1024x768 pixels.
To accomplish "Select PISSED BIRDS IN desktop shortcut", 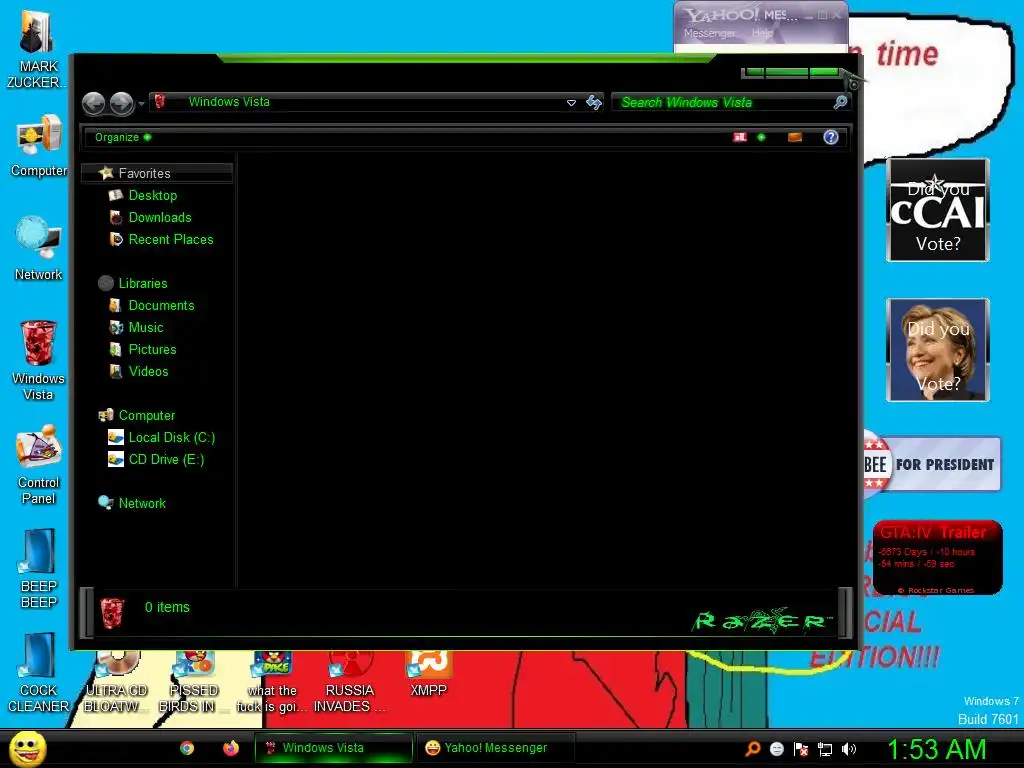I will click(x=192, y=682).
